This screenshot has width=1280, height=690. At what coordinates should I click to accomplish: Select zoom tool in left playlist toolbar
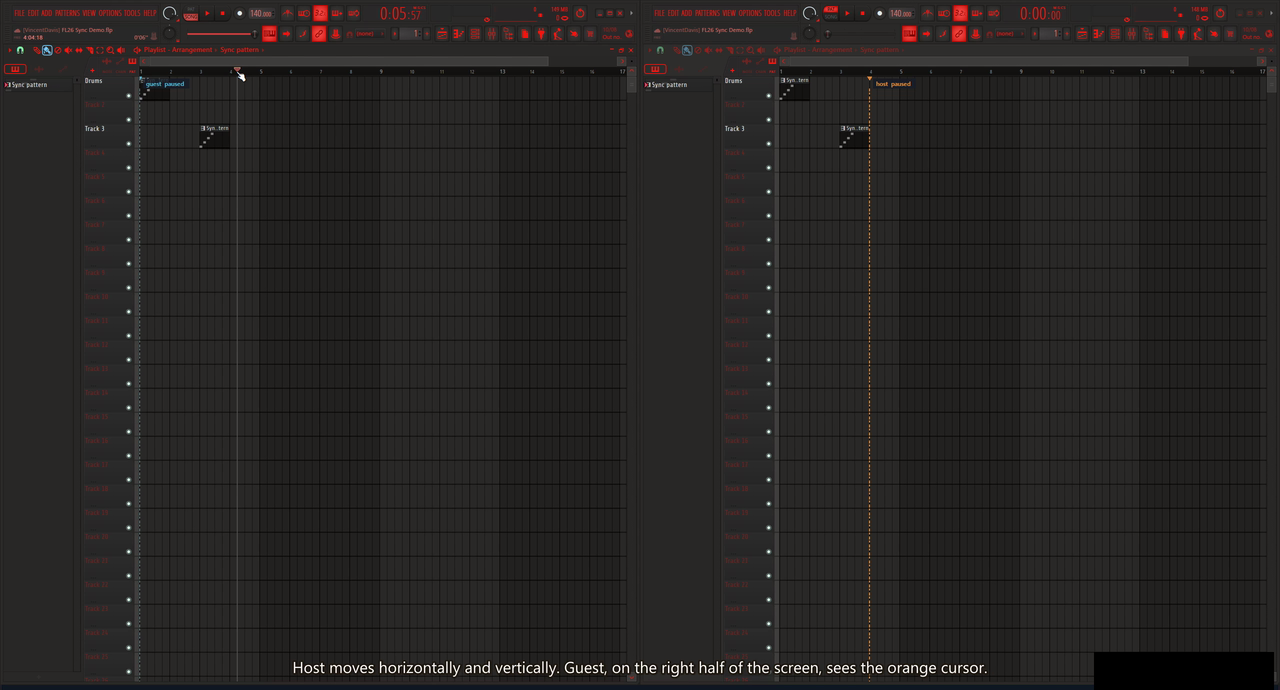click(x=110, y=50)
